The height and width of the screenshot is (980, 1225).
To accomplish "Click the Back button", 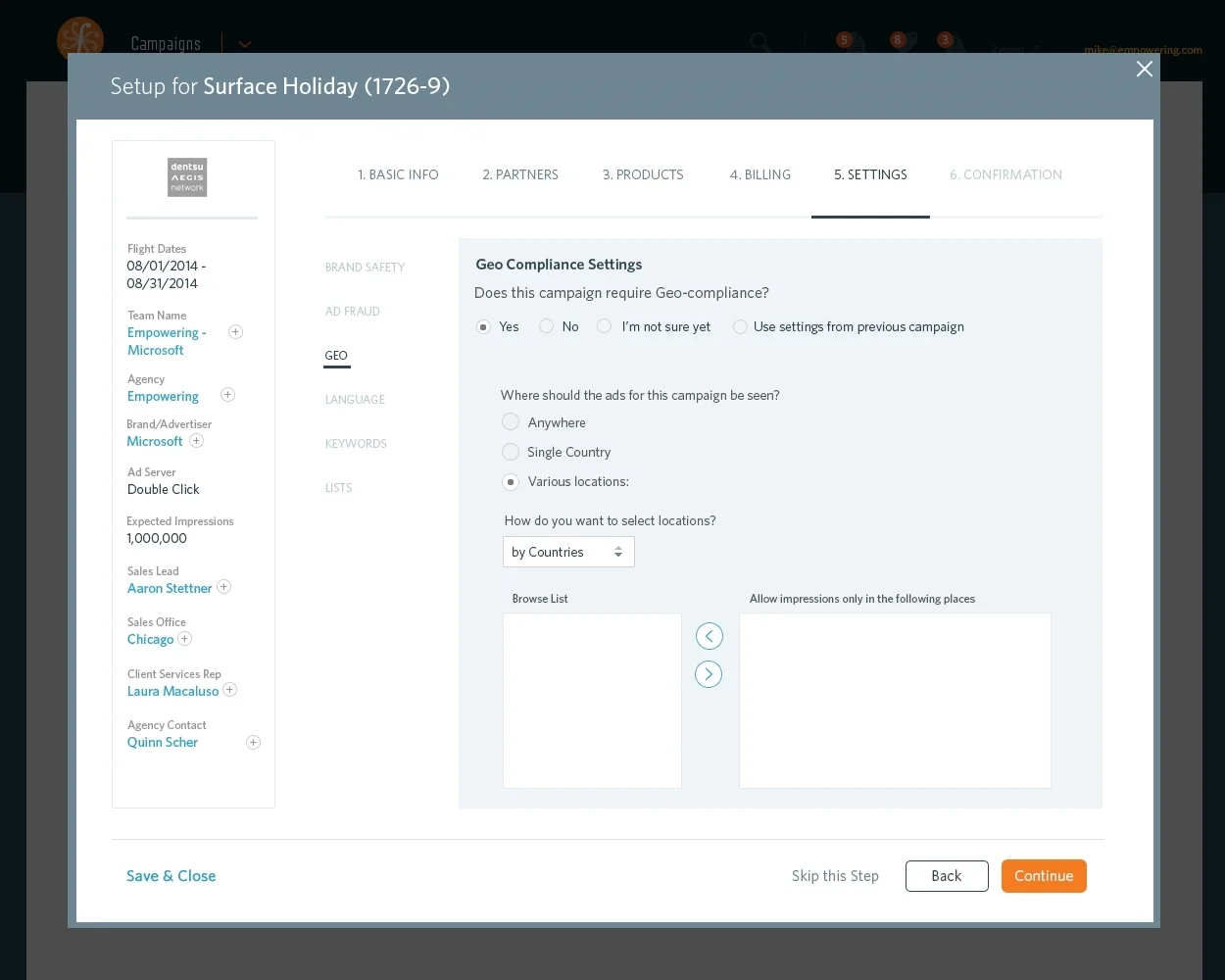I will (947, 876).
